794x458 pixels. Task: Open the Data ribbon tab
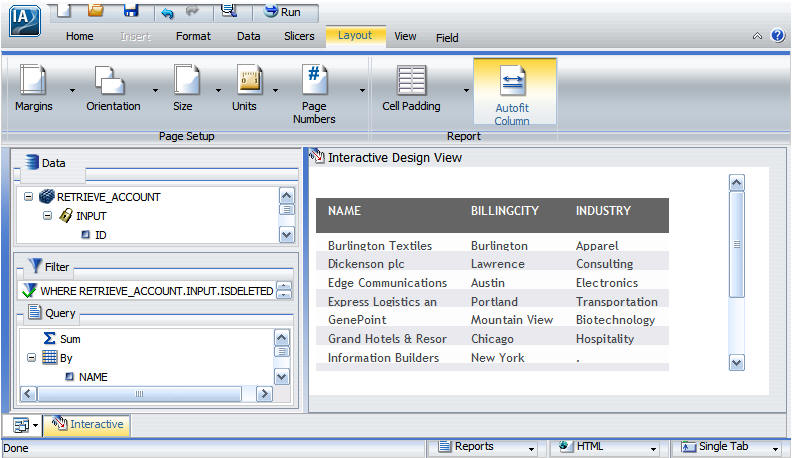click(x=249, y=36)
